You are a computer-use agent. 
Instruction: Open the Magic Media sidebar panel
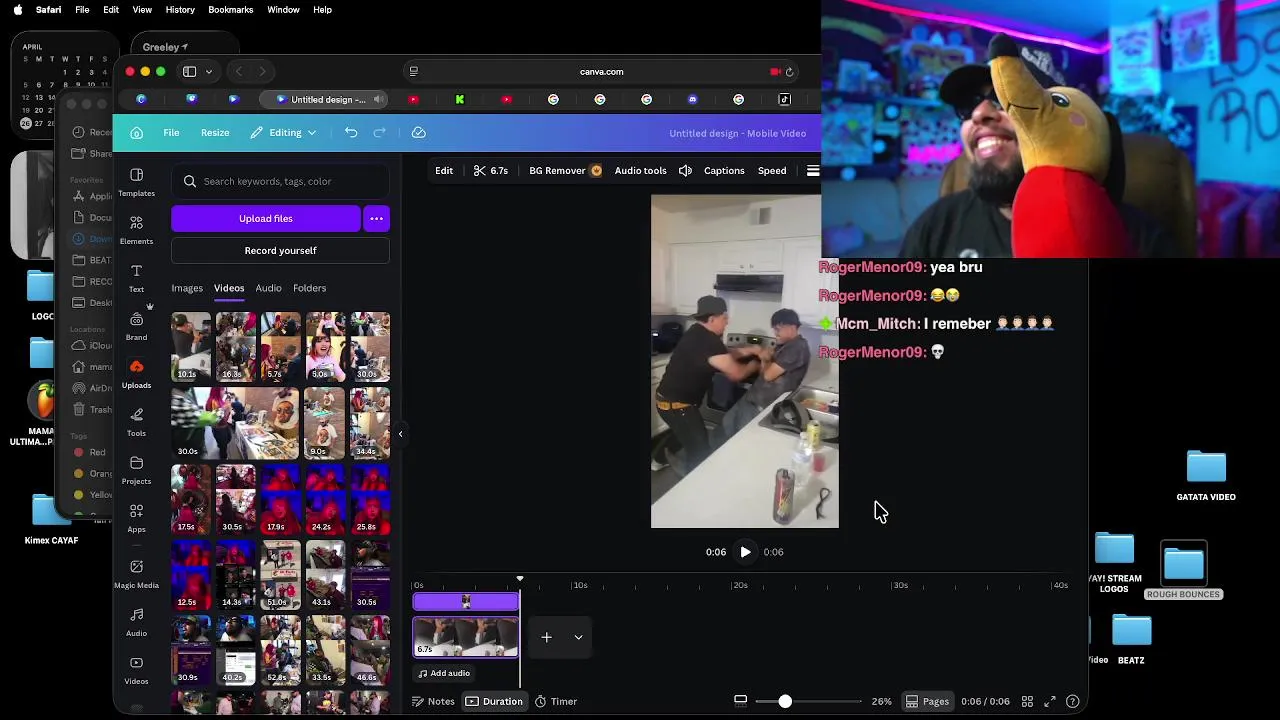(136, 573)
